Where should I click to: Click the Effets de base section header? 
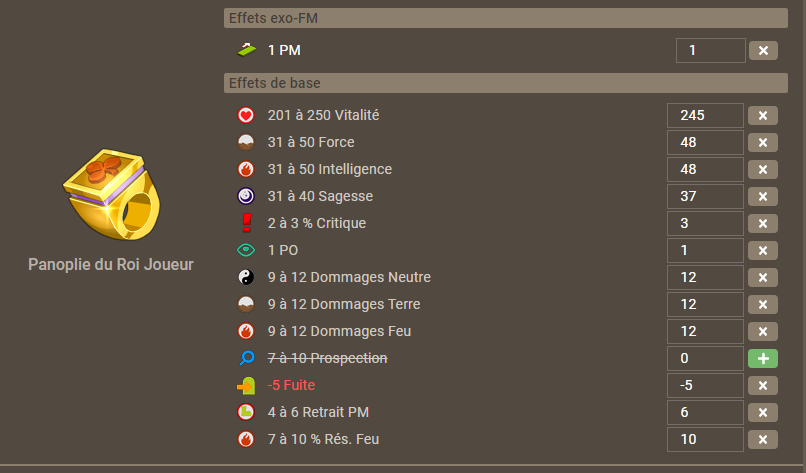[506, 83]
